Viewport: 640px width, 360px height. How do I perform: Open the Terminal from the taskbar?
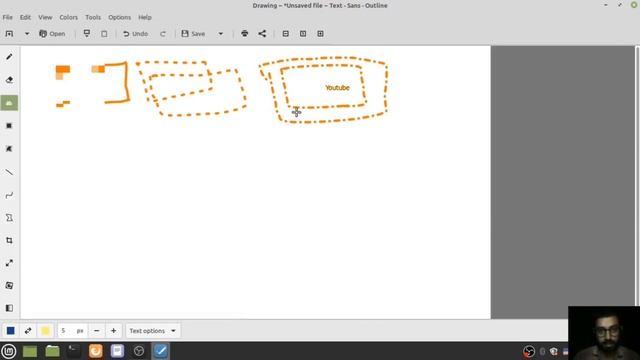pyautogui.click(x=74, y=351)
